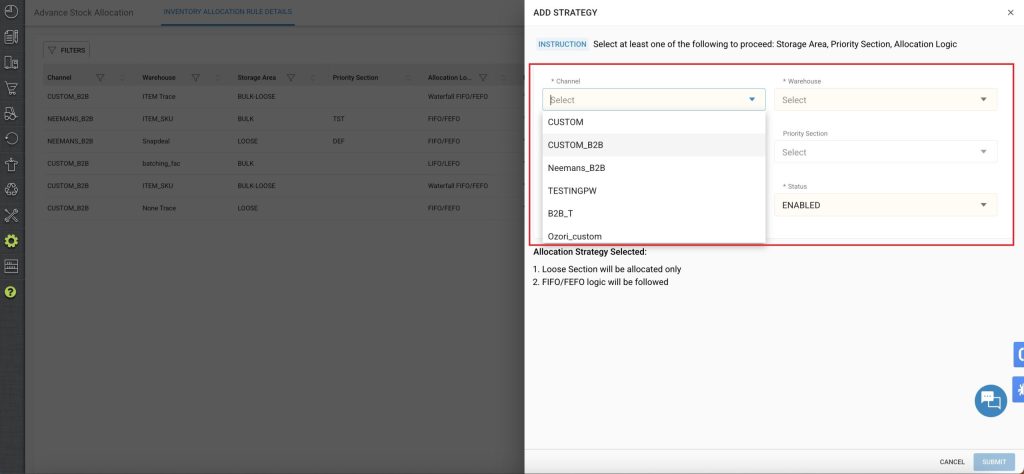This screenshot has width=1024, height=474.
Task: Expand the Warehouse dropdown
Action: click(885, 100)
